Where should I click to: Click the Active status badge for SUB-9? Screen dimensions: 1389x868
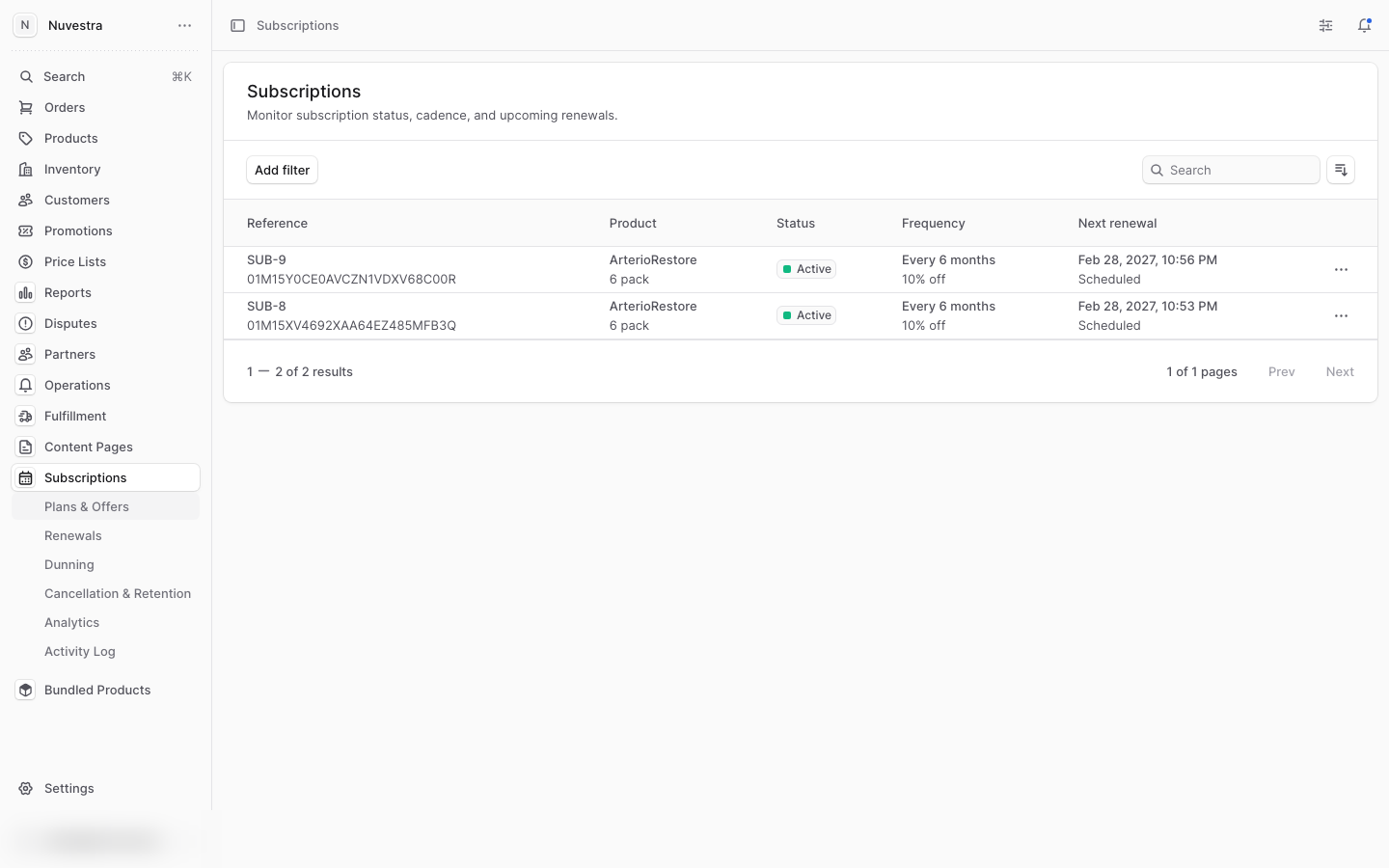(x=806, y=269)
